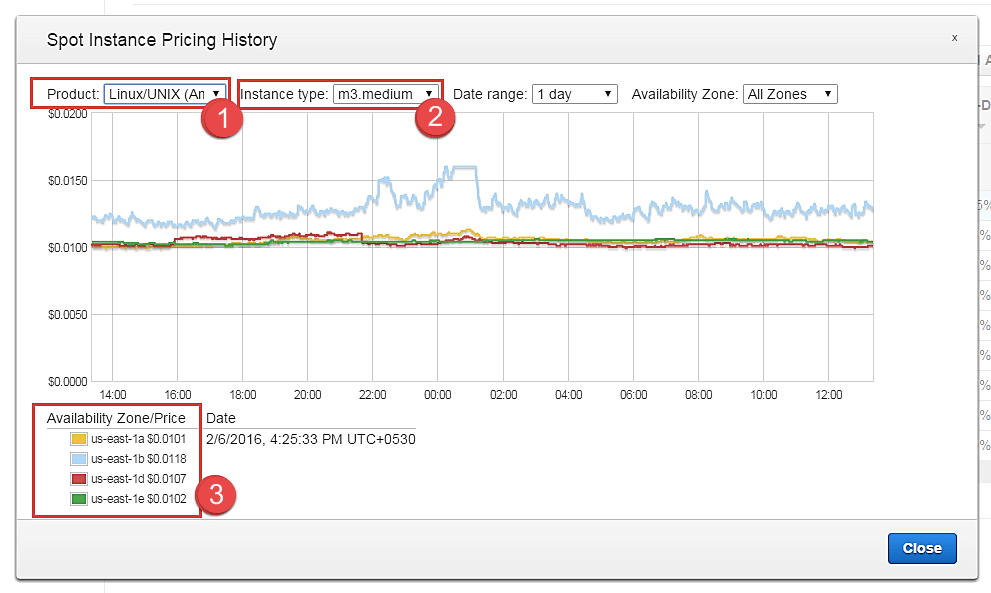This screenshot has height=593, width=991.
Task: Select the us-east-1b $0.0118 legend label
Action: click(138, 459)
